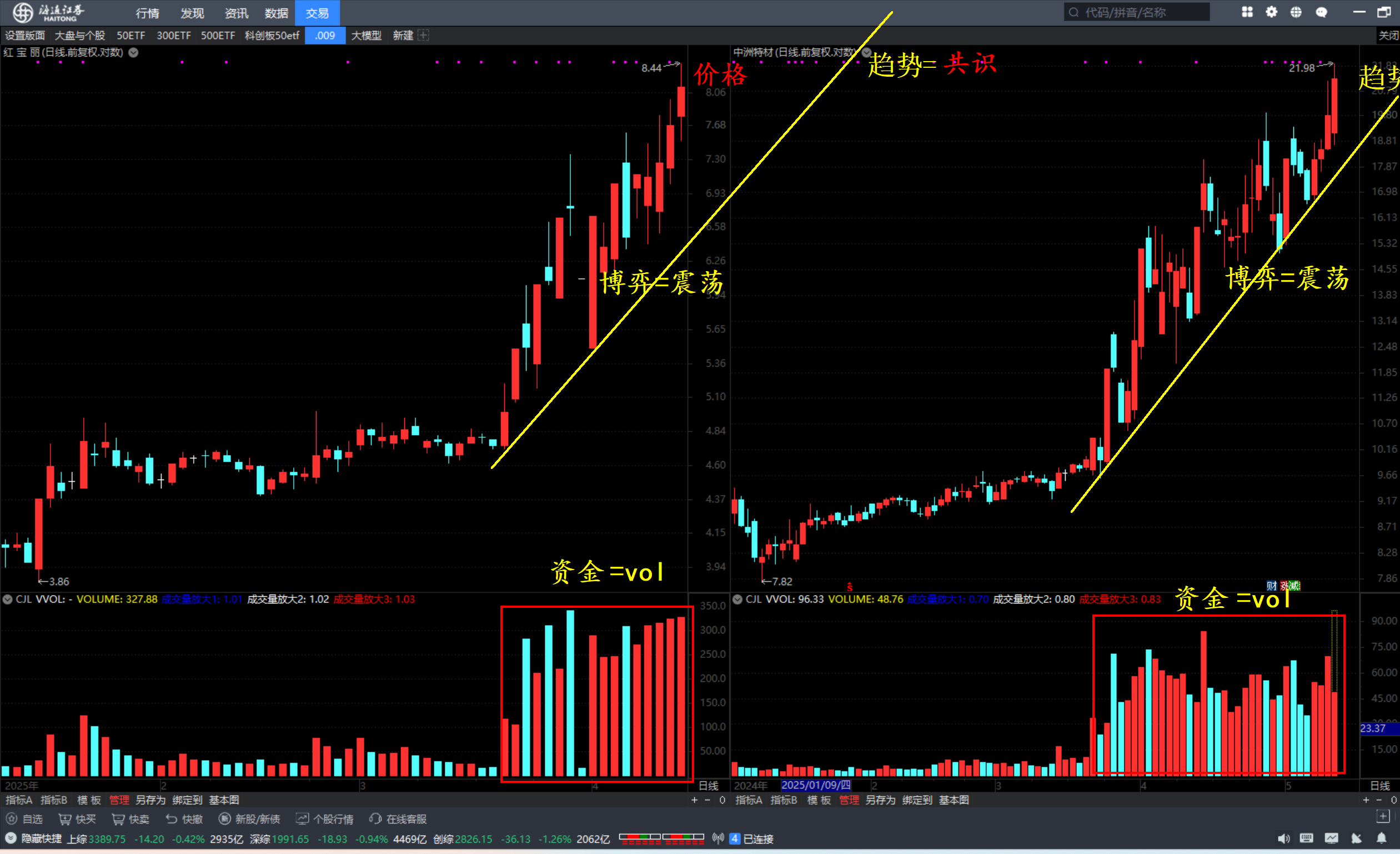Image resolution: width=1400 pixels, height=854 pixels.
Task: Open left chart 日线 period selector
Action: 708,786
